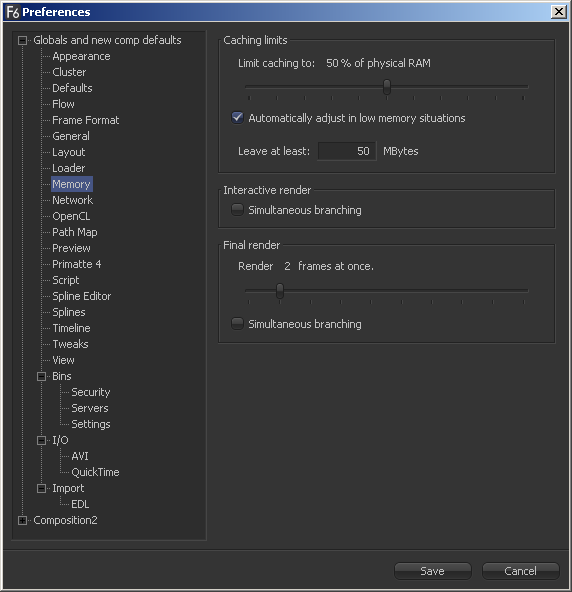Click the Limit caching RAM slider handle
The width and height of the screenshot is (572, 592).
(x=387, y=87)
